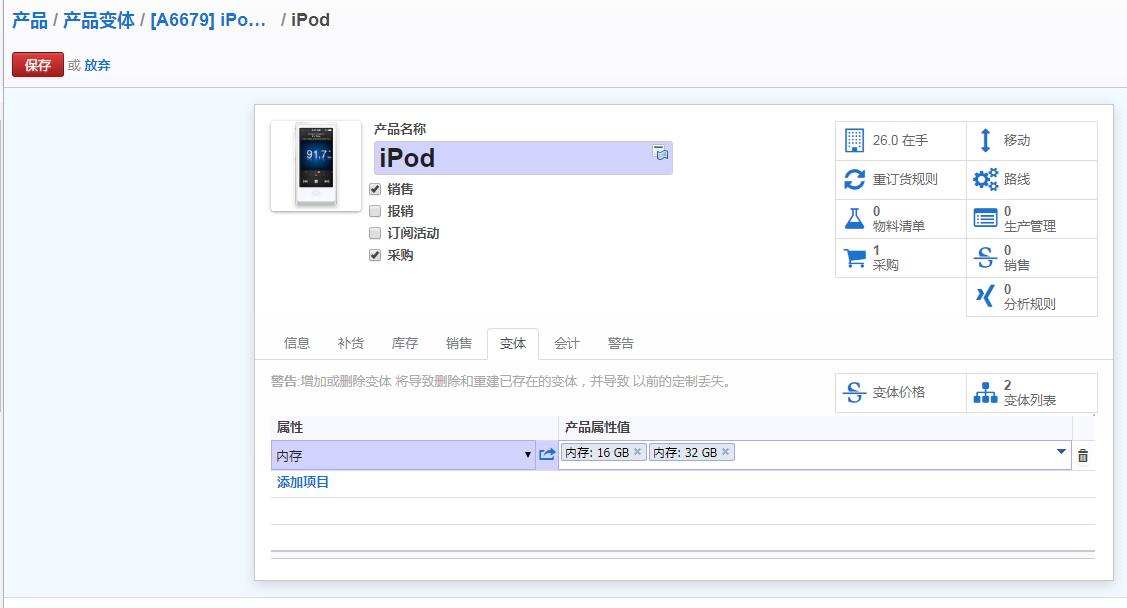This screenshot has height=608, width=1127.
Task: Switch to the 补货 tab
Action: 350,344
